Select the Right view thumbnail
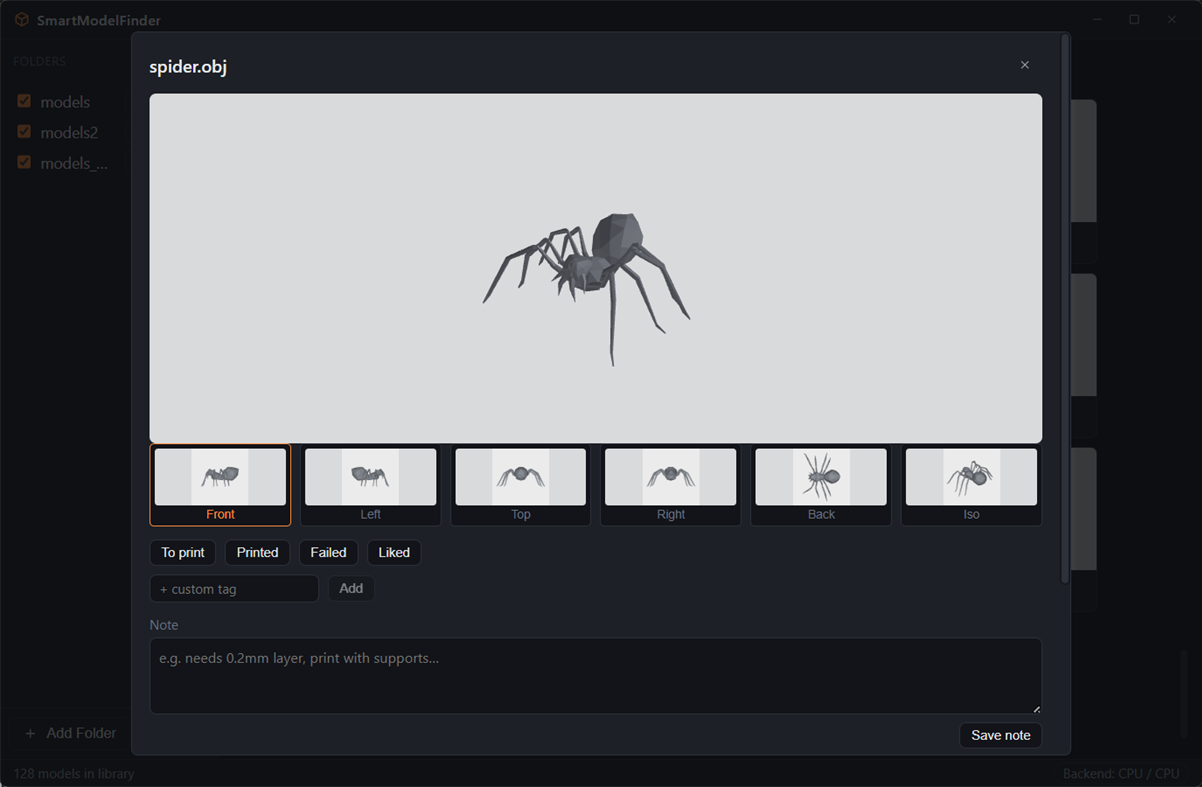 (x=671, y=485)
